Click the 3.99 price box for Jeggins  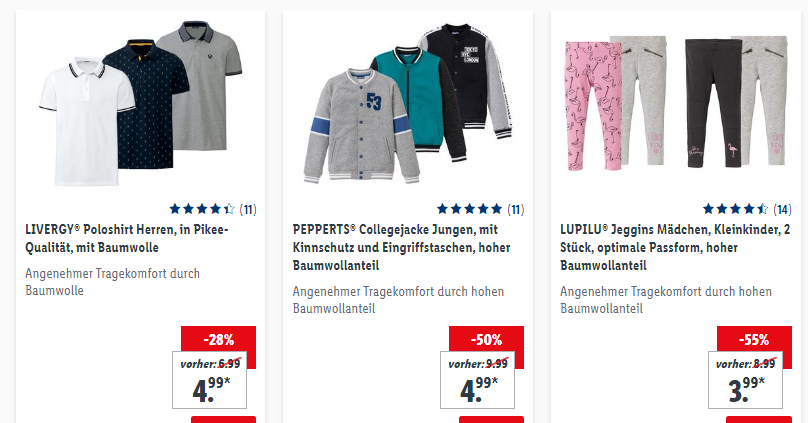pos(745,380)
